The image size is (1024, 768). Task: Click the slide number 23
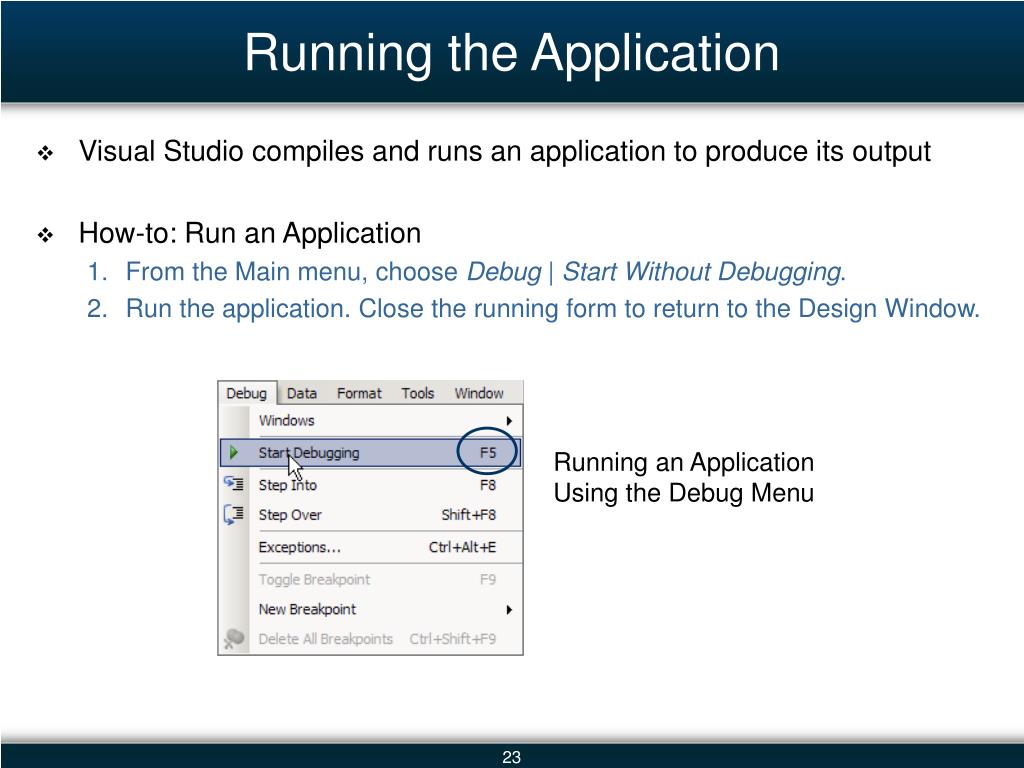click(511, 757)
